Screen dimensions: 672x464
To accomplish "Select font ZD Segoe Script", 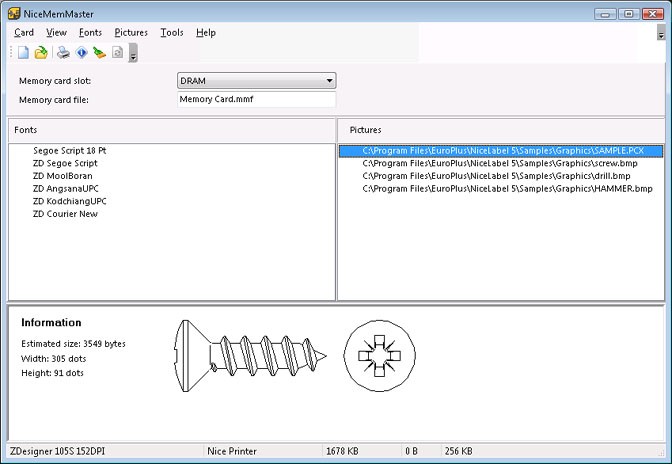I will point(65,163).
